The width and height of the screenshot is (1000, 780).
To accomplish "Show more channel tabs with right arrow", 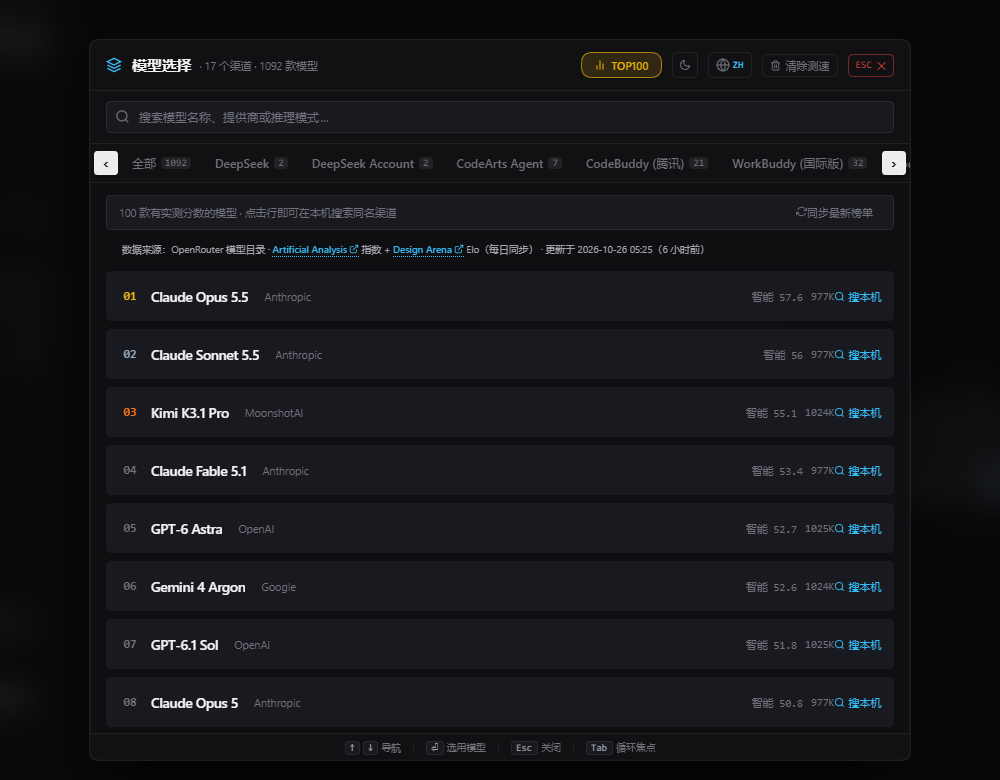I will (893, 163).
